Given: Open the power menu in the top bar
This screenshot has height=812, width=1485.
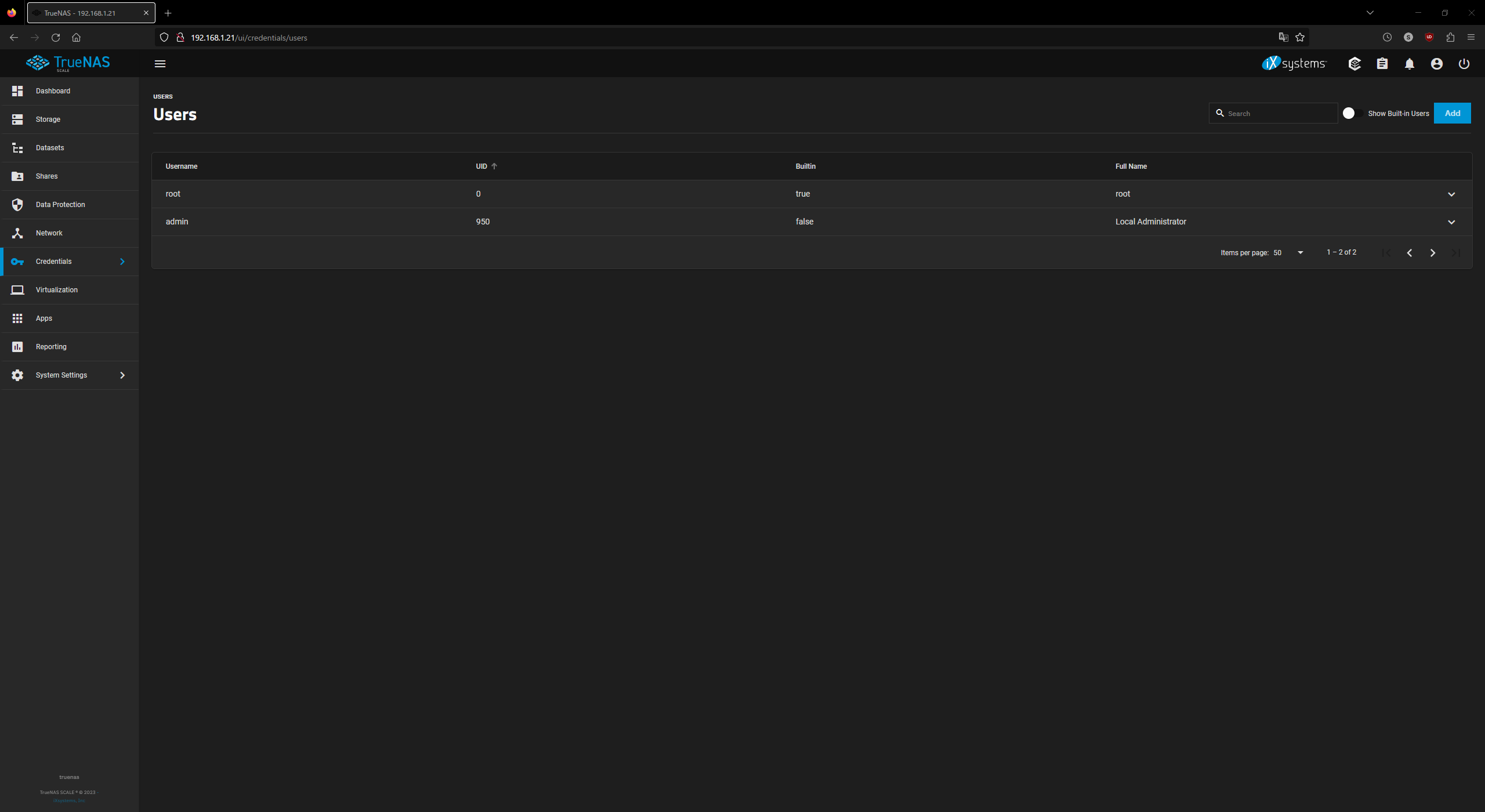Looking at the screenshot, I should 1464,64.
